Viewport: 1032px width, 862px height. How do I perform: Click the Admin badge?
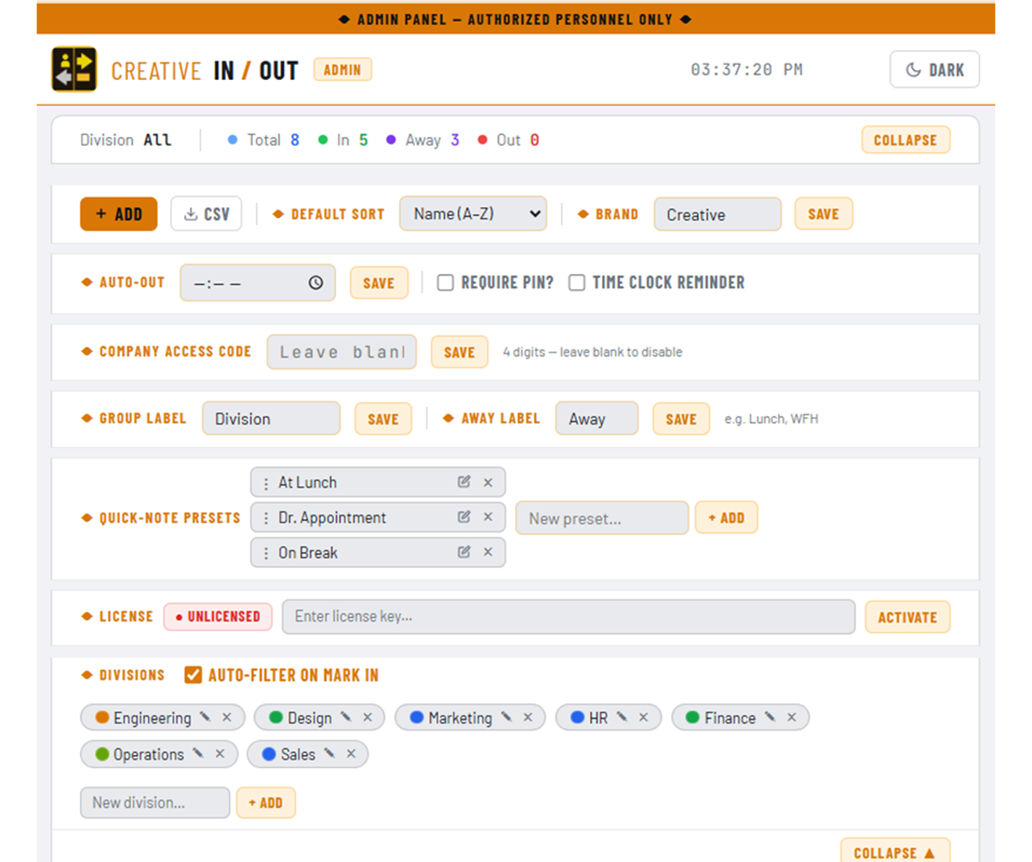[342, 70]
